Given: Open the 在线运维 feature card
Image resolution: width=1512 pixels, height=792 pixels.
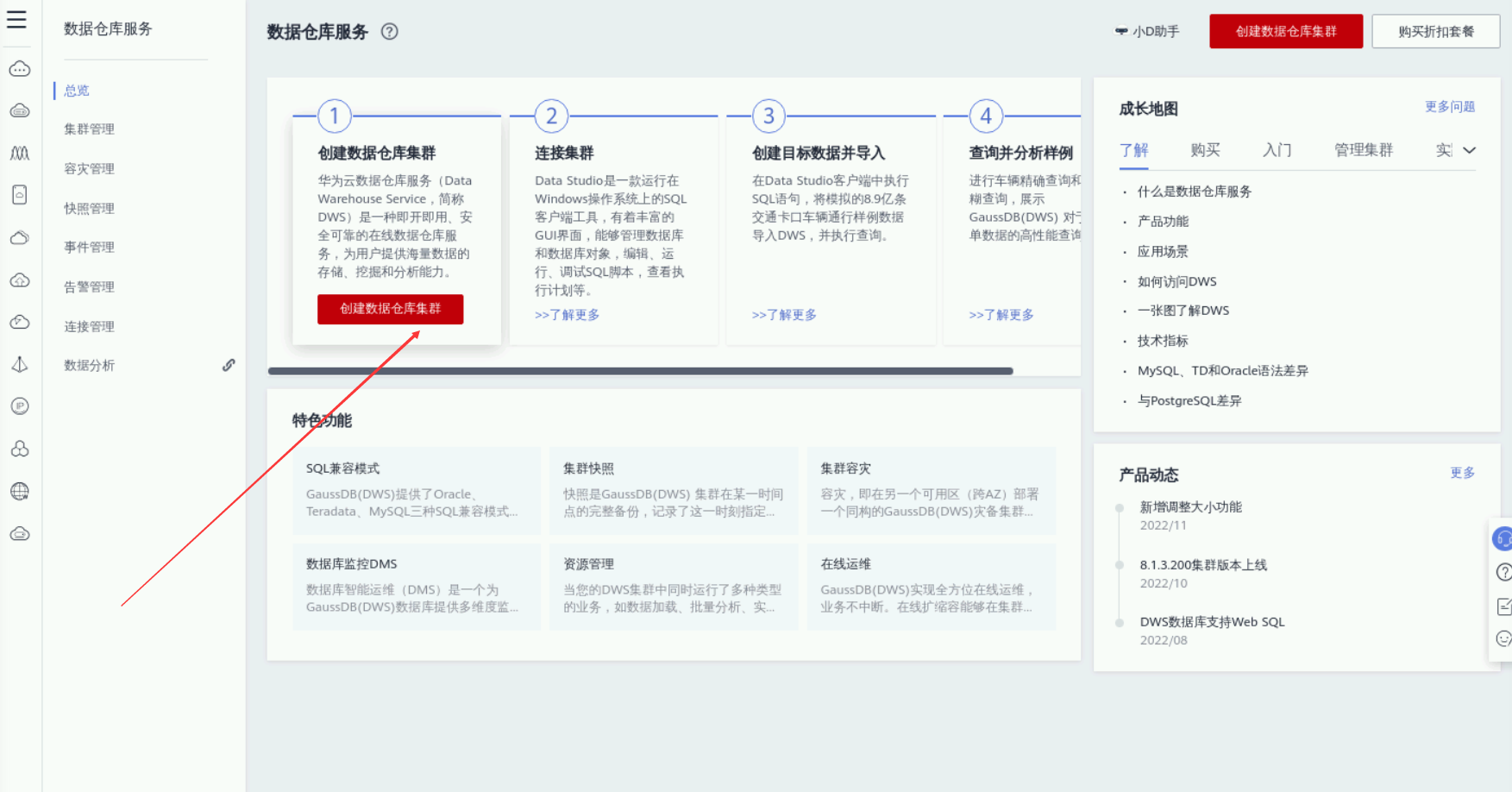Looking at the screenshot, I should pyautogui.click(x=932, y=586).
